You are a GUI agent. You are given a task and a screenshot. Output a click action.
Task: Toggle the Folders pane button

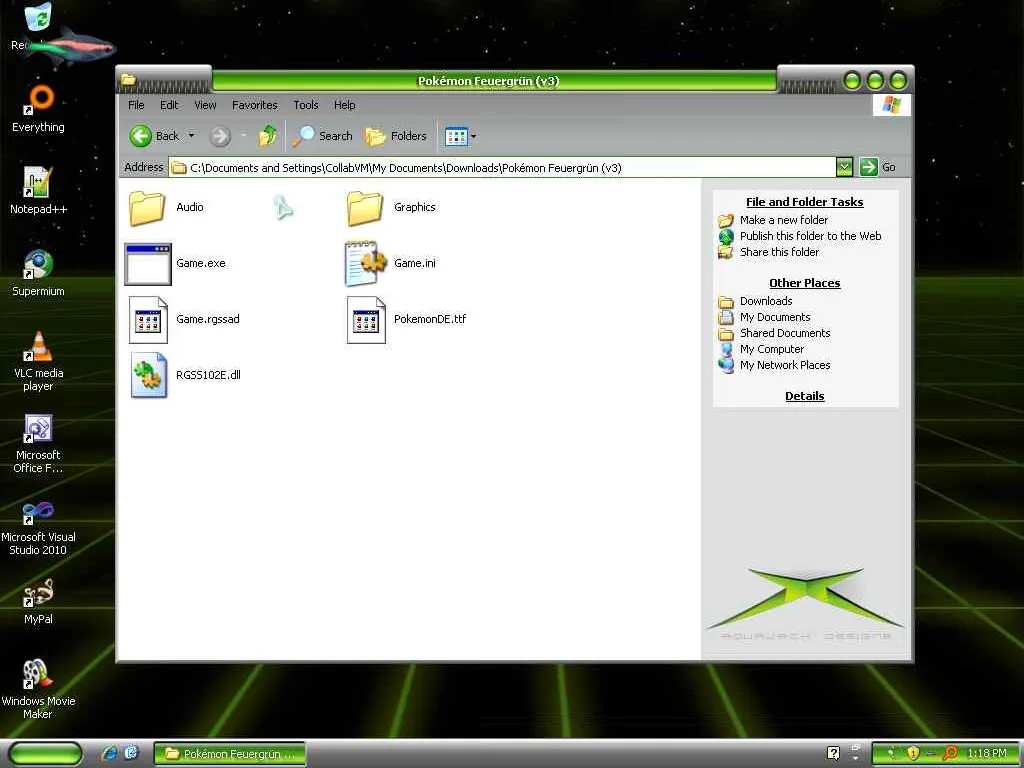[396, 136]
